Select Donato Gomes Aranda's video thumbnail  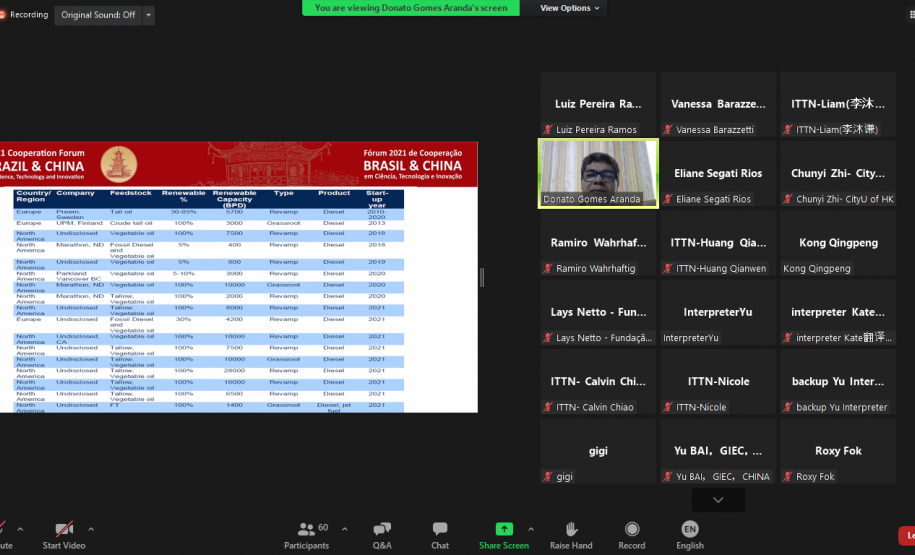598,173
